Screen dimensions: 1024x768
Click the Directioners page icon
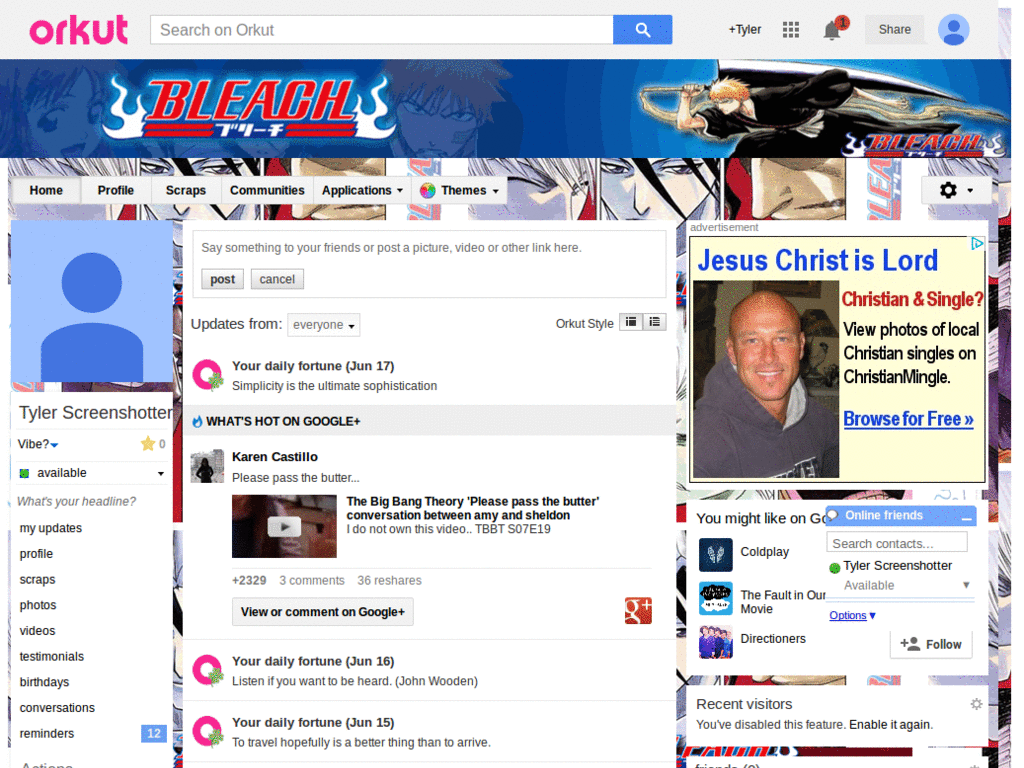click(716, 642)
